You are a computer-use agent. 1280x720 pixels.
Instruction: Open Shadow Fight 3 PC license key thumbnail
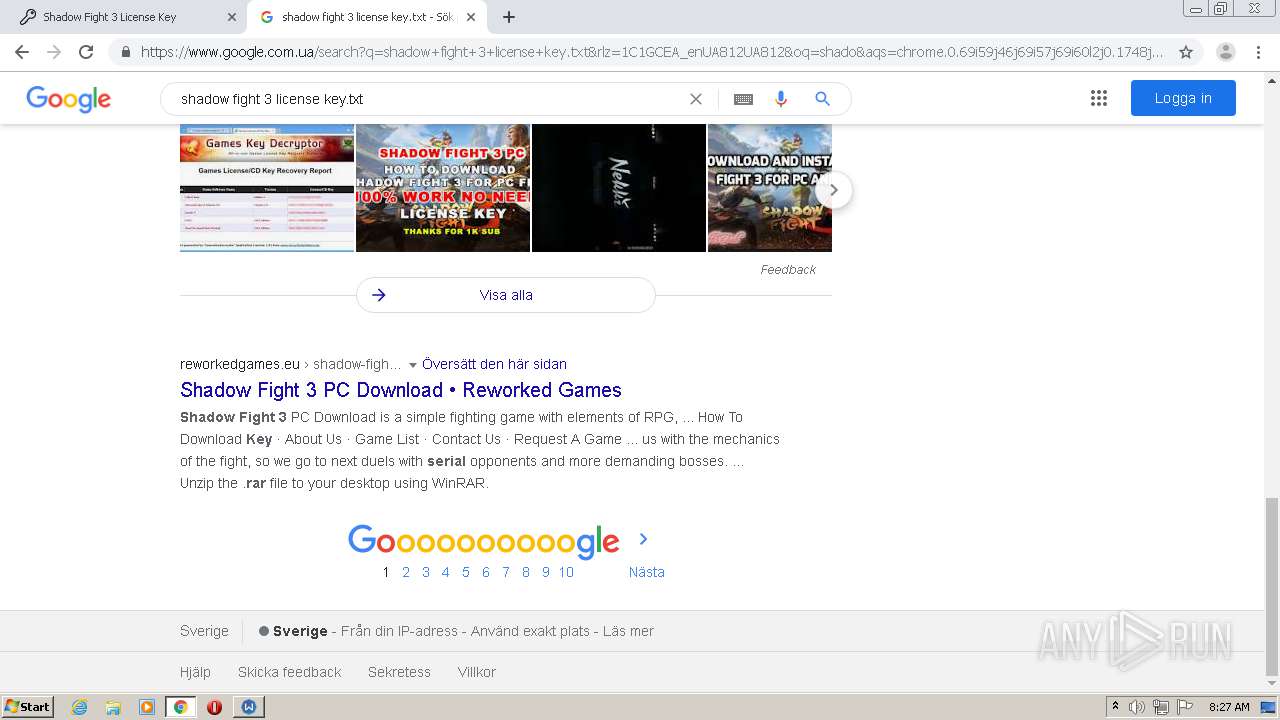tap(443, 188)
